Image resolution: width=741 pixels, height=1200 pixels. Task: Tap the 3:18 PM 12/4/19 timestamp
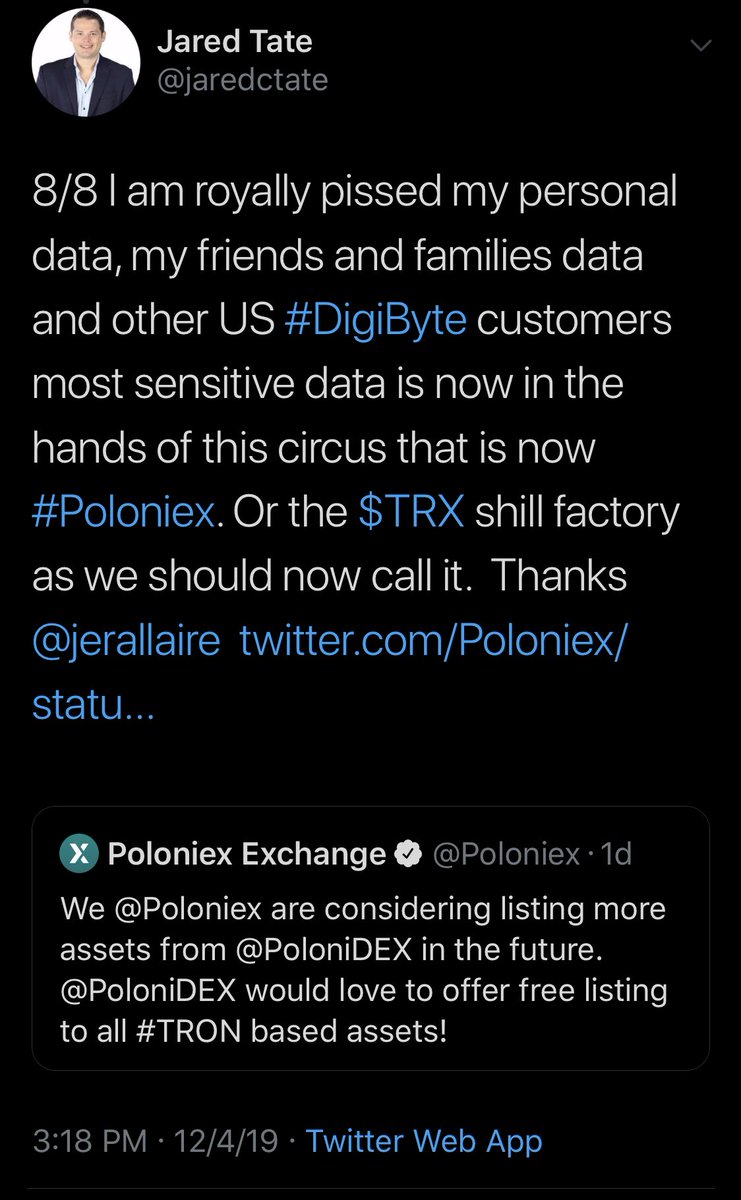pos(155,1142)
